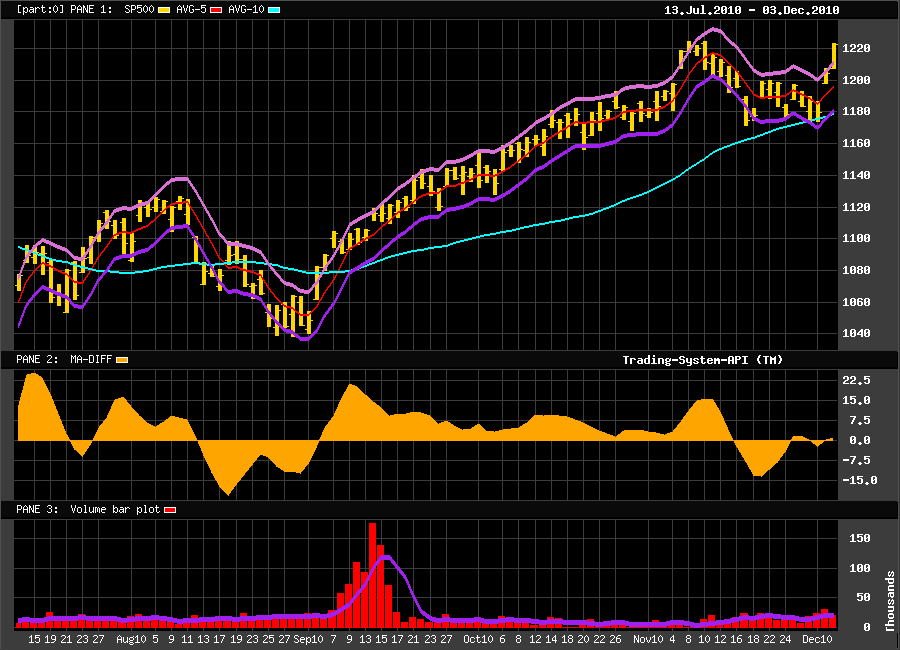Click the red Volume bar plot legend swatch
This screenshot has height=650, width=900.
pyautogui.click(x=170, y=510)
